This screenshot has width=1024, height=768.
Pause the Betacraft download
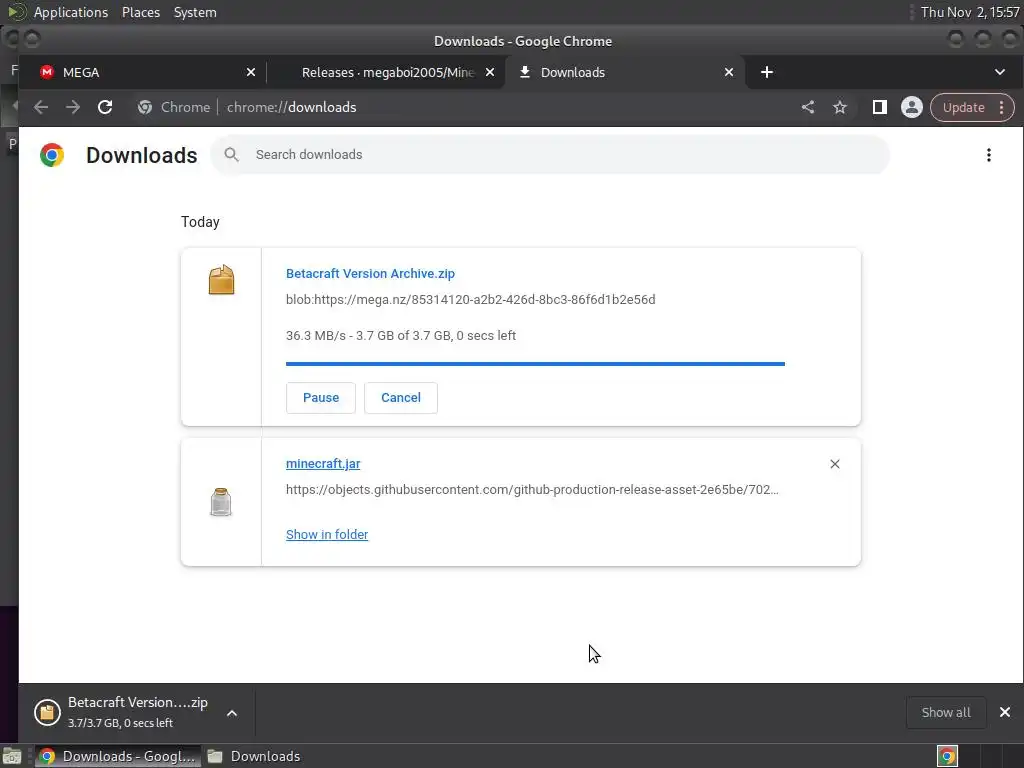[x=321, y=398]
